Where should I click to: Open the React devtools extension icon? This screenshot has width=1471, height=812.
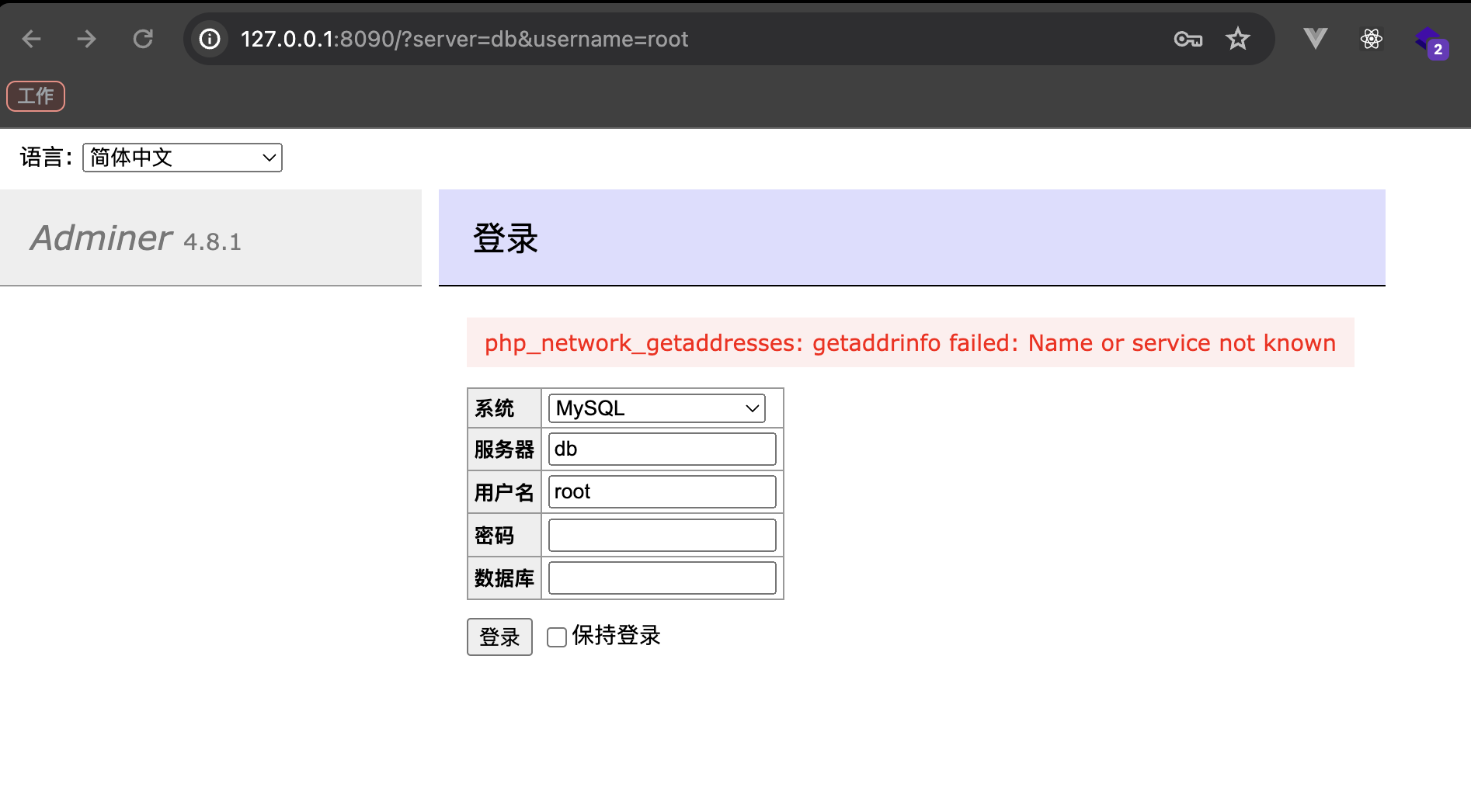[x=1372, y=39]
